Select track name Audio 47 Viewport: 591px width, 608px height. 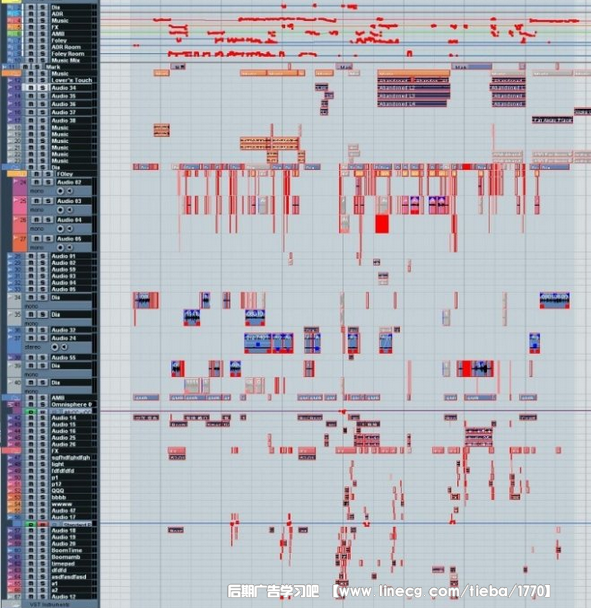[64, 511]
